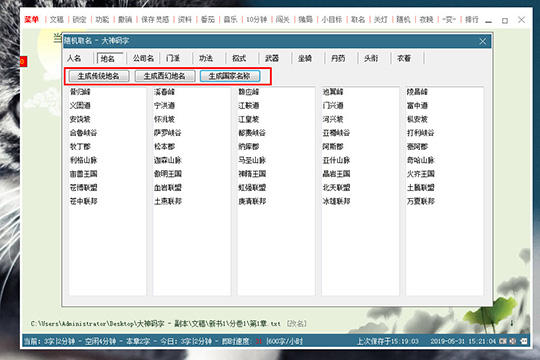Open the 门派 tab
This screenshot has height=360, width=540.
coord(173,58)
